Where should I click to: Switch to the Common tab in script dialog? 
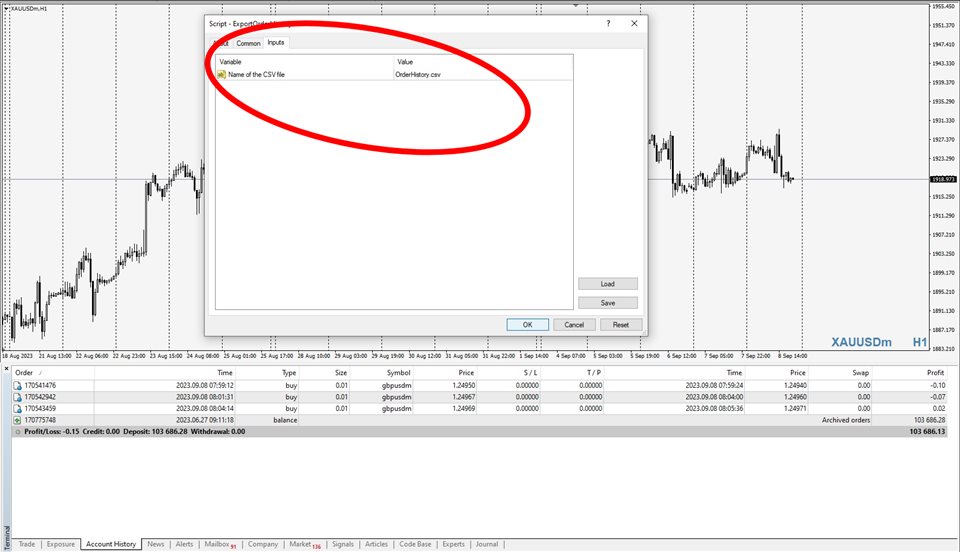pos(248,43)
